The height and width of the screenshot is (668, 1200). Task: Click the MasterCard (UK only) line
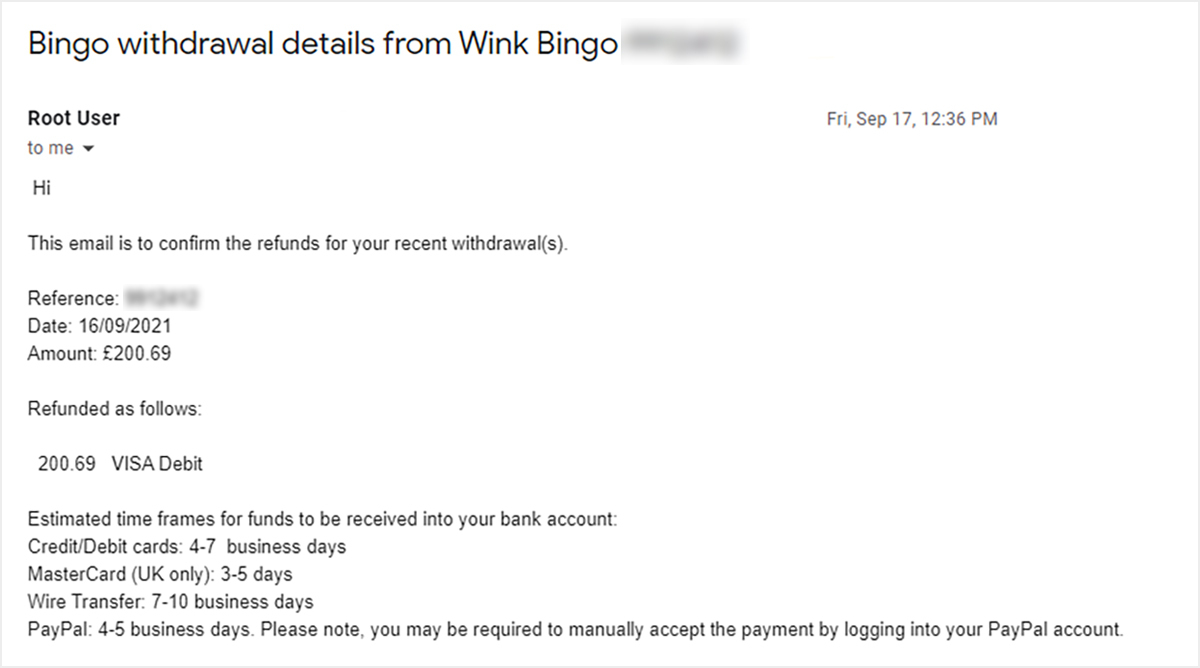coord(160,575)
